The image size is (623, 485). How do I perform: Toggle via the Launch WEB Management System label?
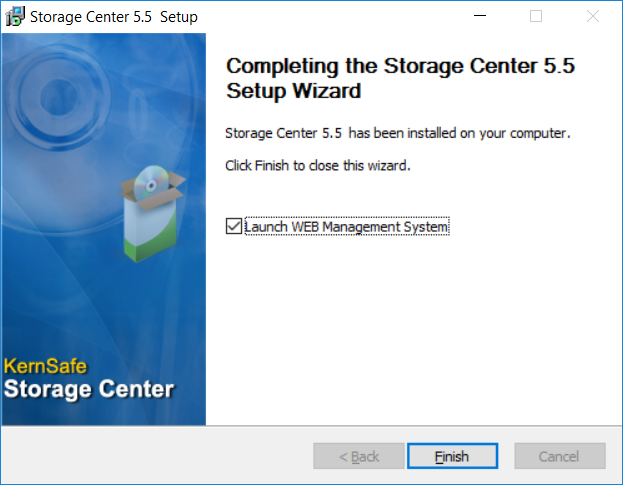[x=346, y=226]
